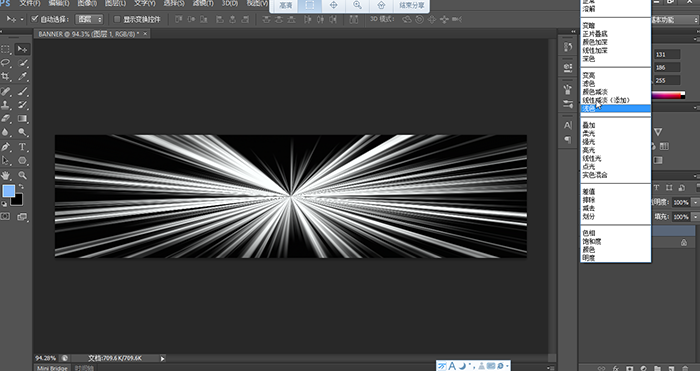Choose 实色混合 blend mode
Screen dimensions: 700x371
[x=615, y=175]
